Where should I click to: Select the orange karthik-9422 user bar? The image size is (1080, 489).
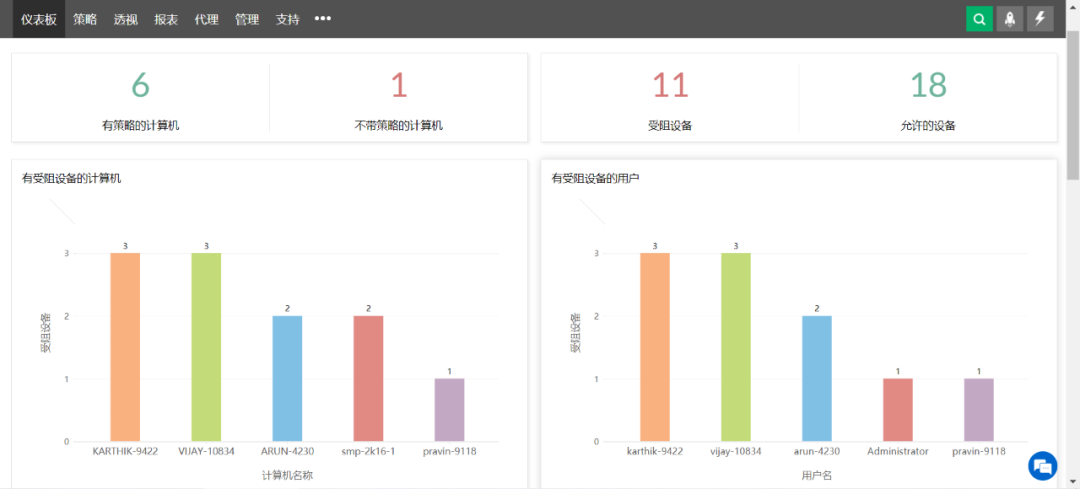(655, 347)
